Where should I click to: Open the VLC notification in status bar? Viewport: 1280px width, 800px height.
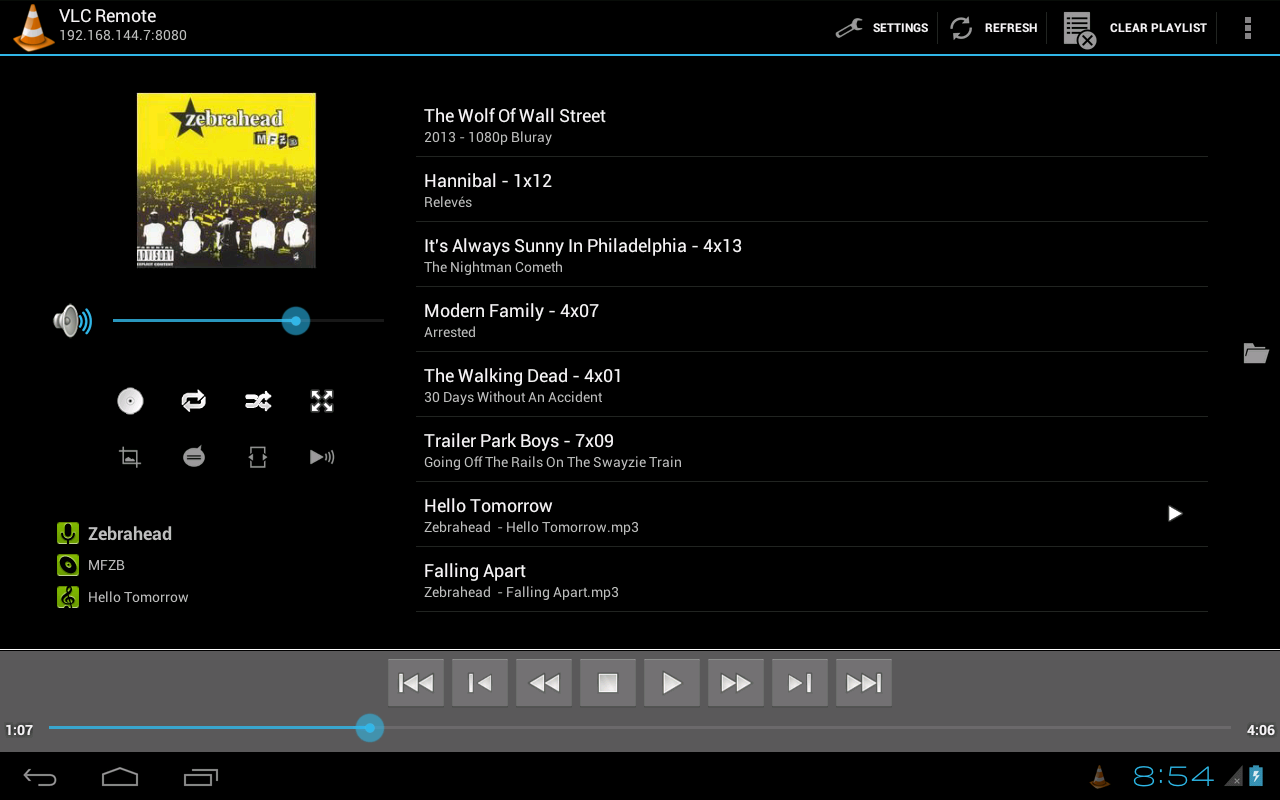[1100, 776]
